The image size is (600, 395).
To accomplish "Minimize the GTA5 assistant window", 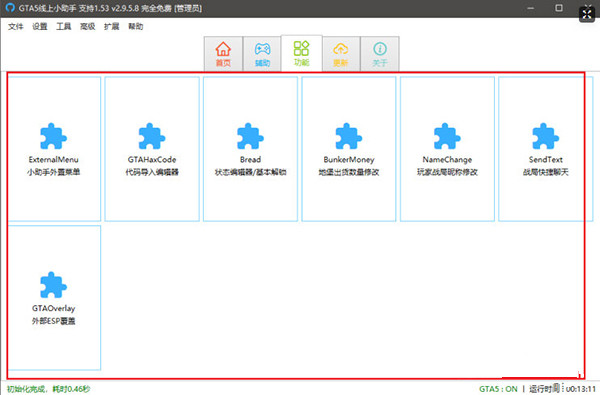I will (530, 8).
